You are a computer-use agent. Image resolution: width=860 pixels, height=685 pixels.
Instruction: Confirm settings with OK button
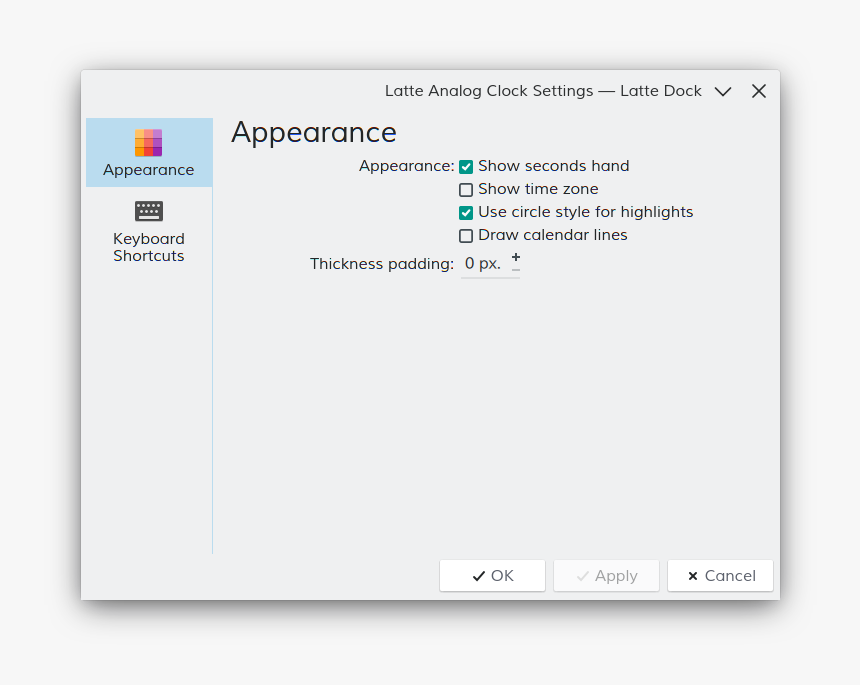pos(492,576)
